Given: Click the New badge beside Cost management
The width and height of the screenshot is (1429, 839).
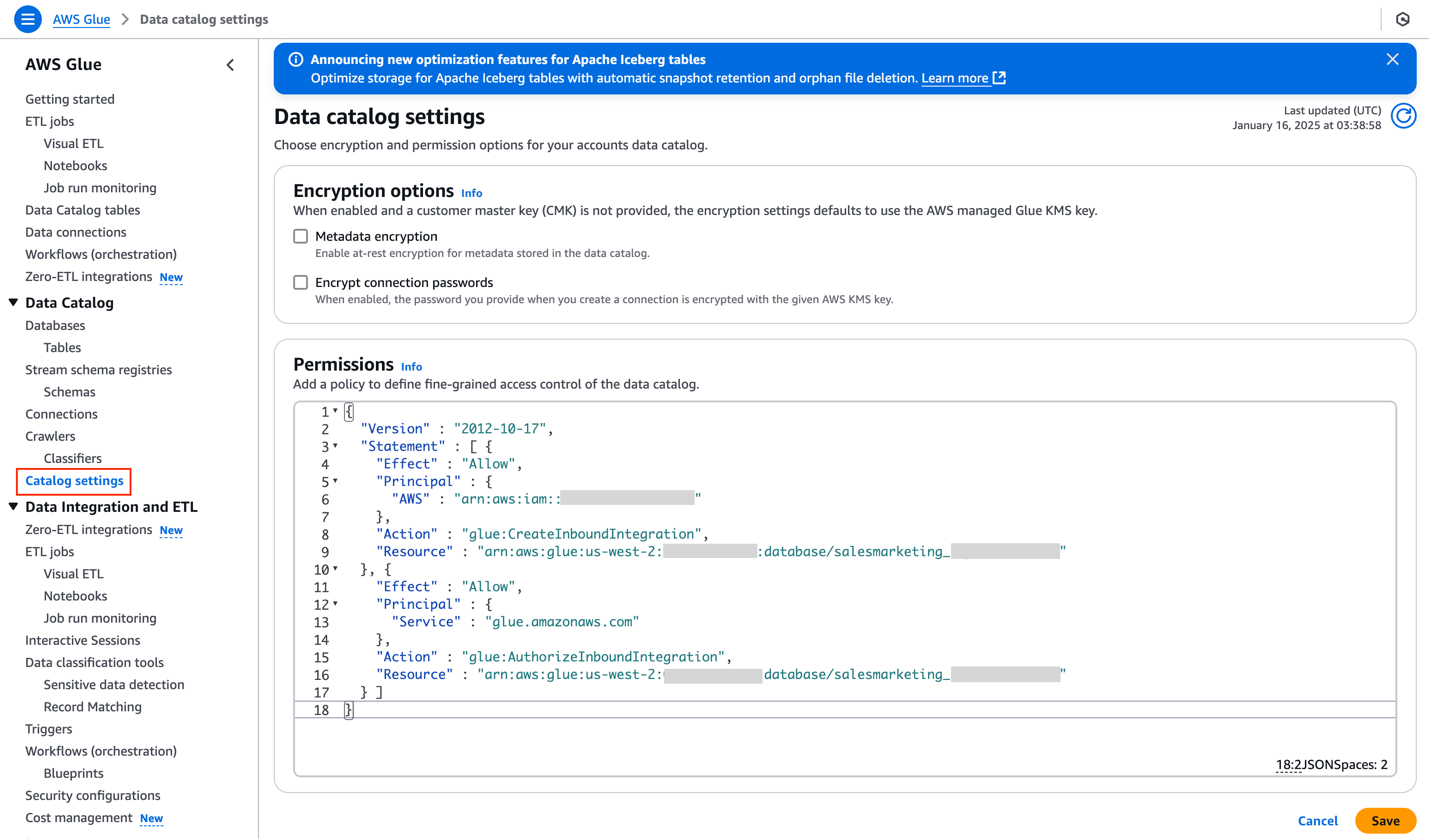Looking at the screenshot, I should pos(151,818).
